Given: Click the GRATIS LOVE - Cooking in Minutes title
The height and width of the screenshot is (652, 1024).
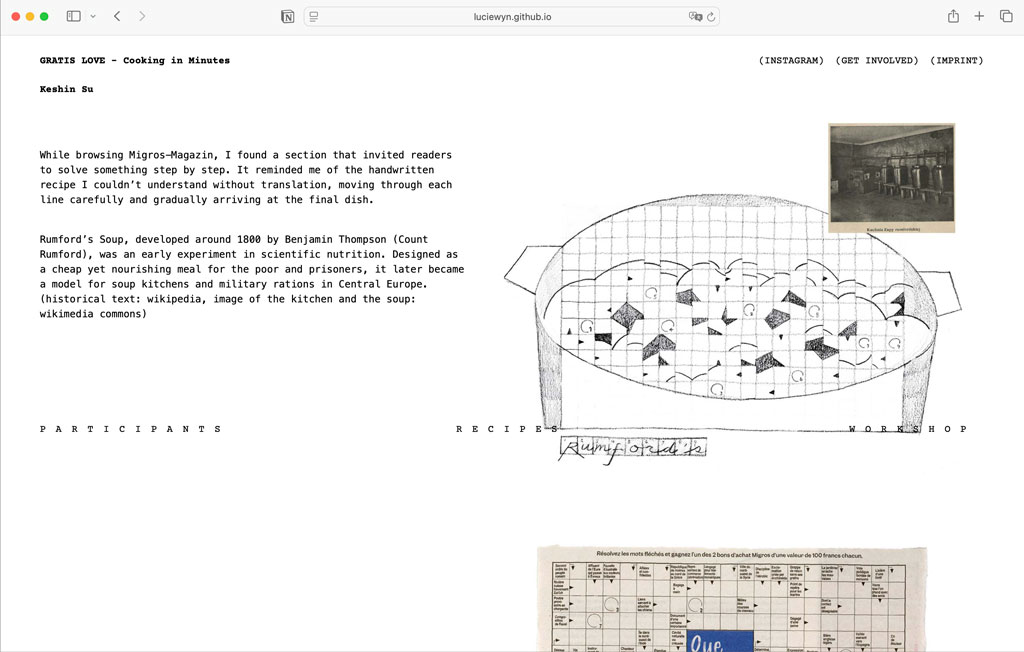Looking at the screenshot, I should click(x=135, y=60).
